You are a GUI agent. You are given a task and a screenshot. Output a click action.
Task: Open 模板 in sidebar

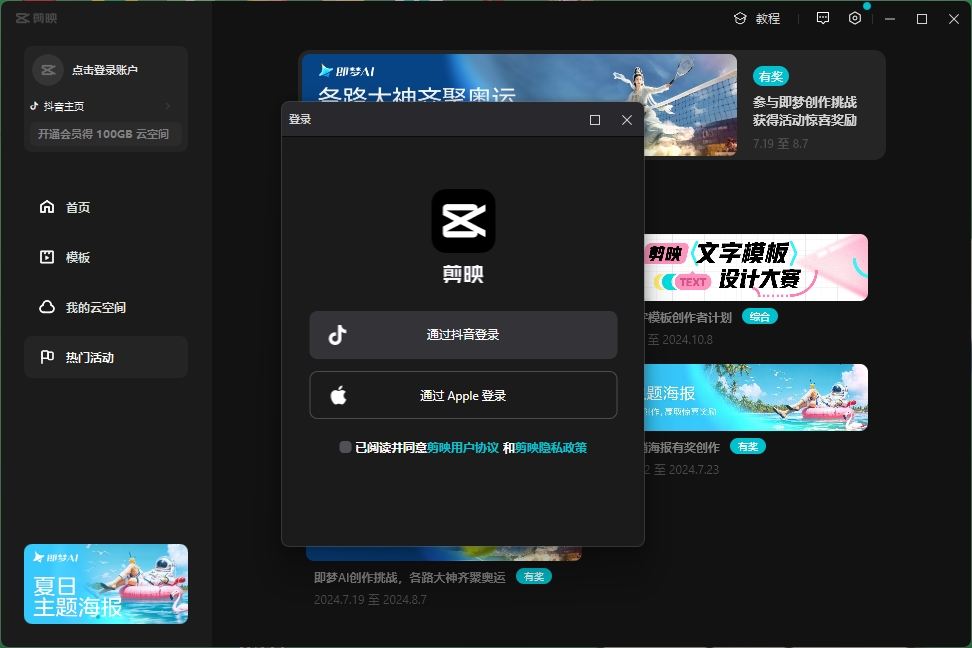click(106, 257)
